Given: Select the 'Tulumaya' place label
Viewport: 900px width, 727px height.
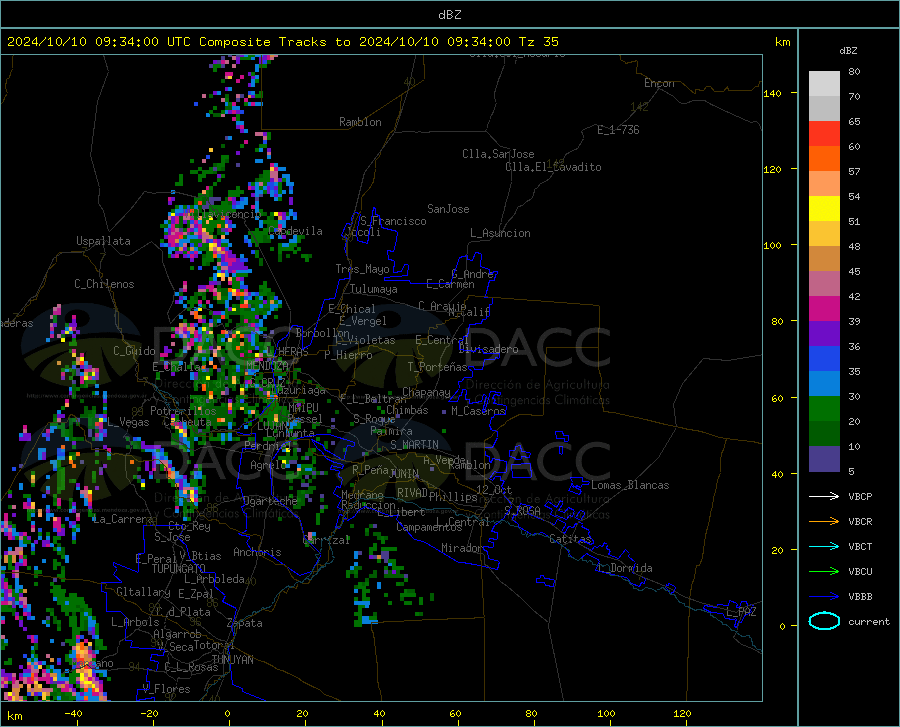Looking at the screenshot, I should 373,289.
